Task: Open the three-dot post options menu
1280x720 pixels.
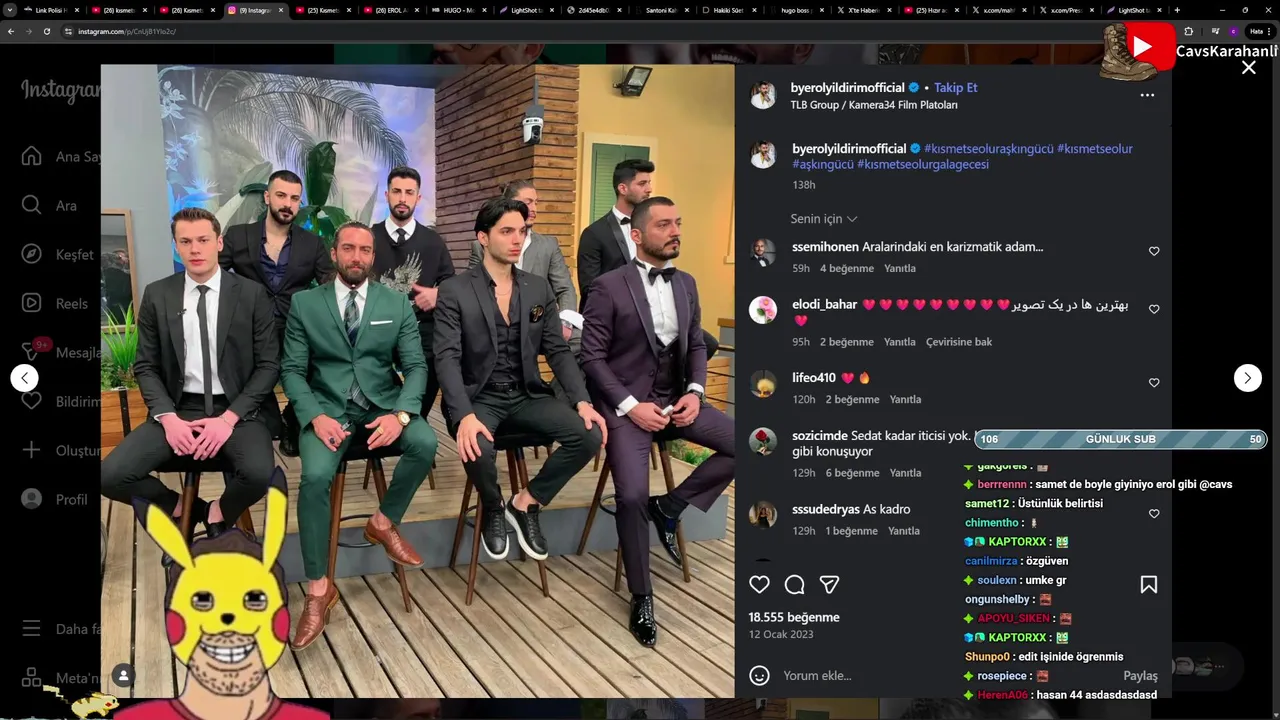Action: click(1147, 95)
